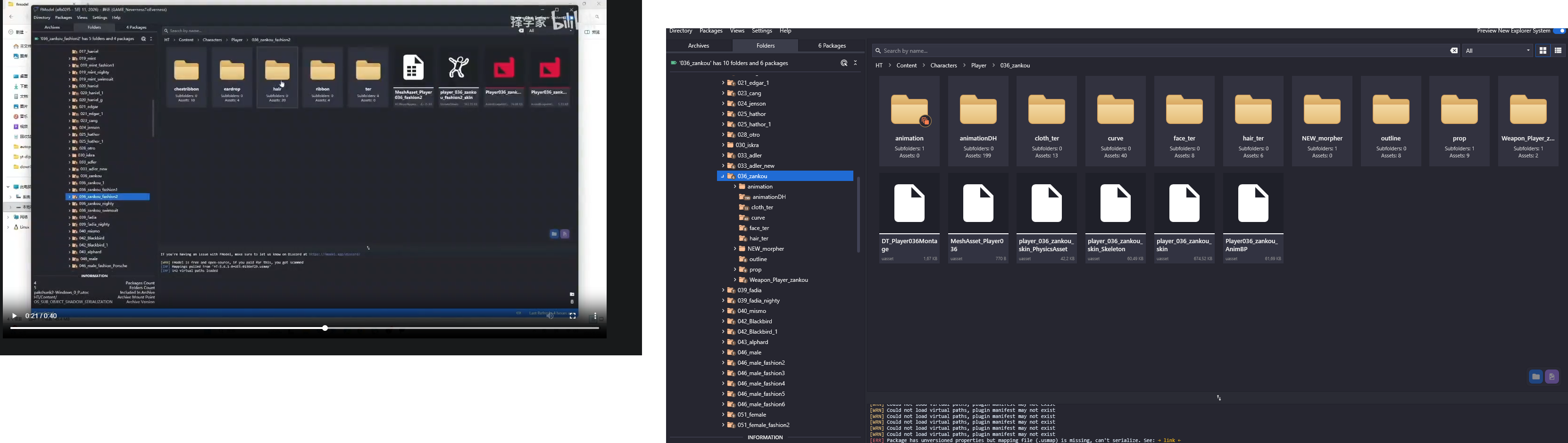This screenshot has height=443, width=1568.
Task: Select the player_036_zankou_skin_Skeleton file
Action: [x=1116, y=219]
